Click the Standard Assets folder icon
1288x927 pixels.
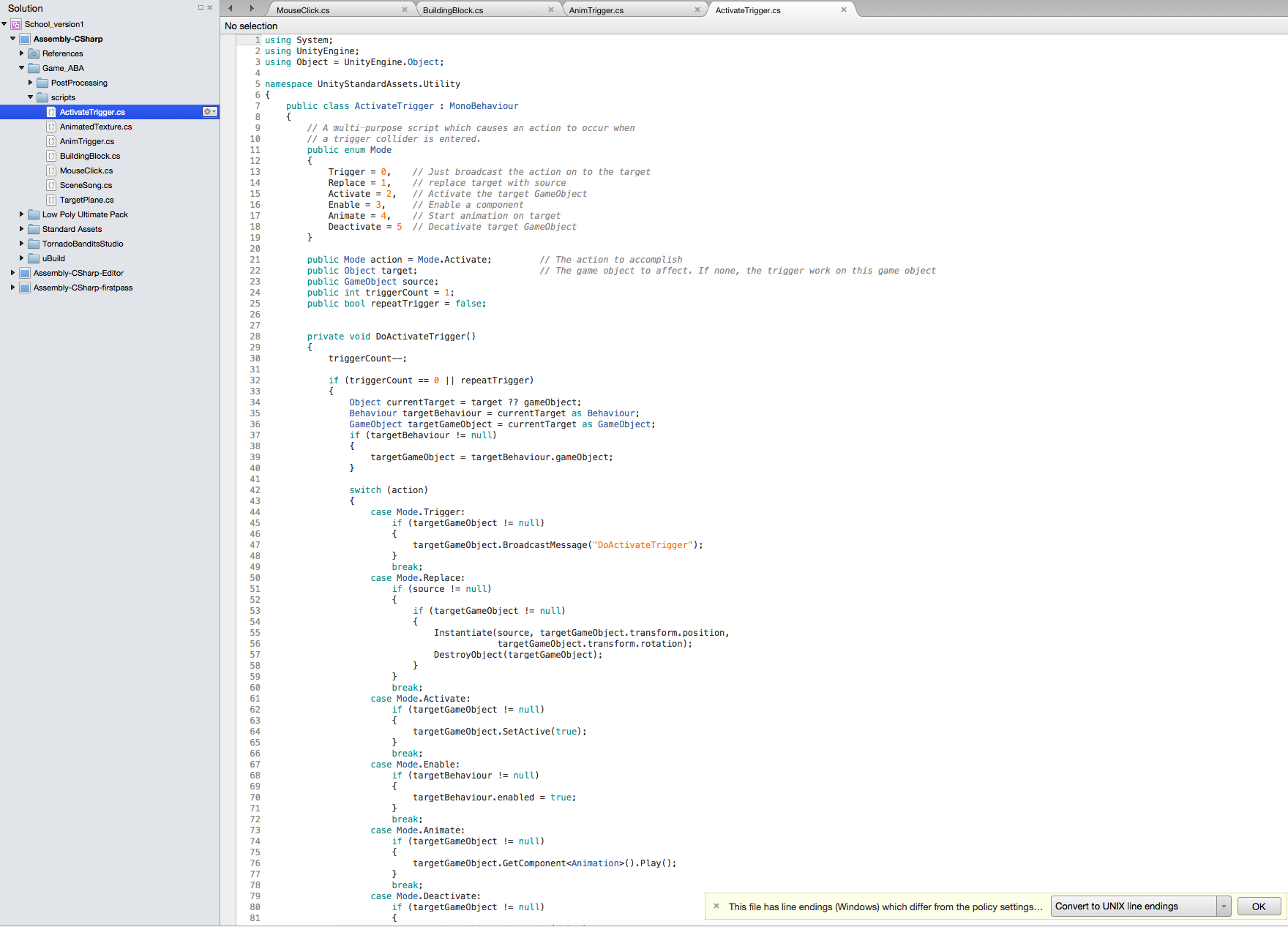34,229
